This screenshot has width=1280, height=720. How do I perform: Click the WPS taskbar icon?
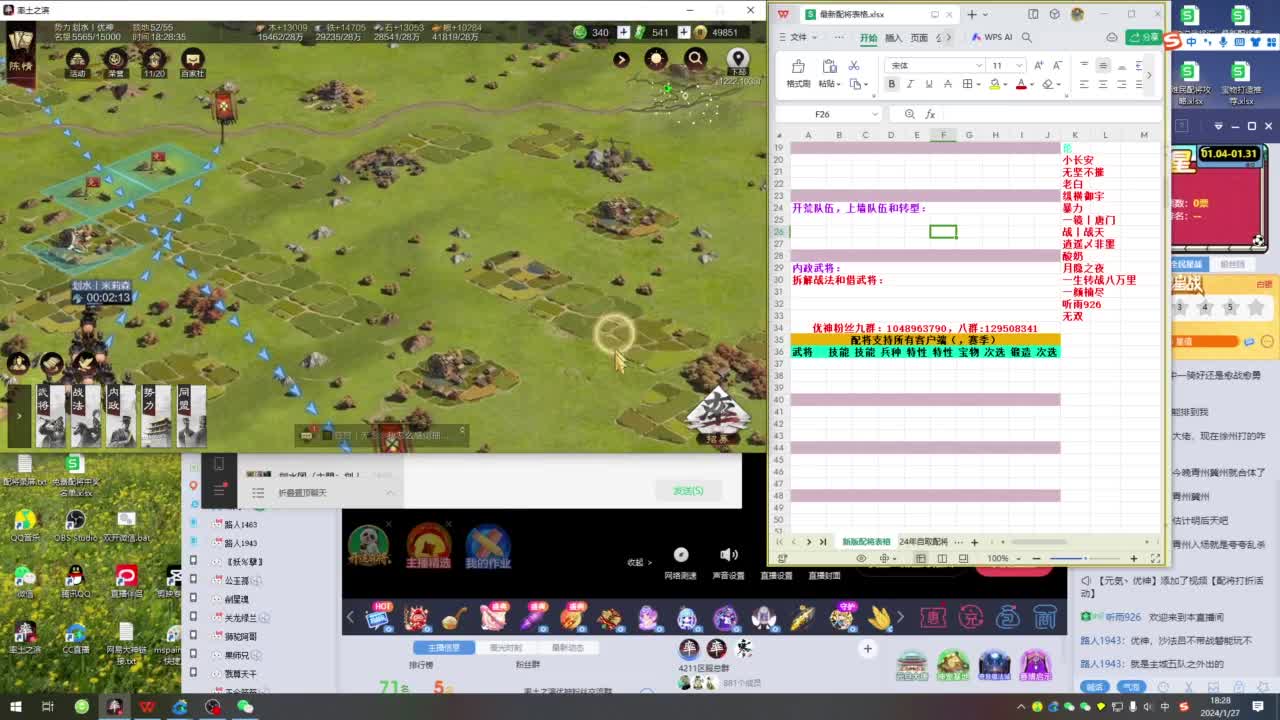coord(147,707)
